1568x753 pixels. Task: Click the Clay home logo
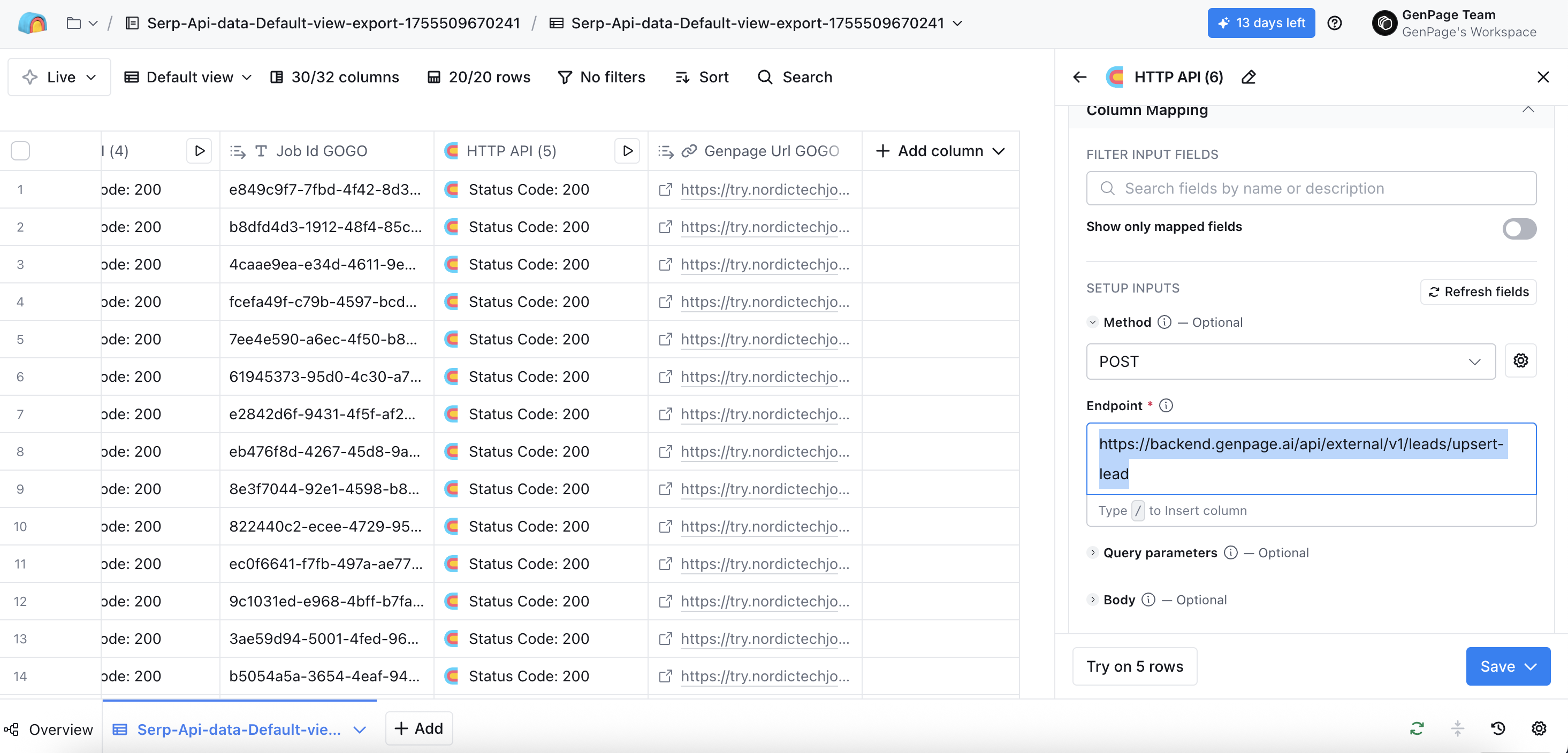click(x=33, y=23)
